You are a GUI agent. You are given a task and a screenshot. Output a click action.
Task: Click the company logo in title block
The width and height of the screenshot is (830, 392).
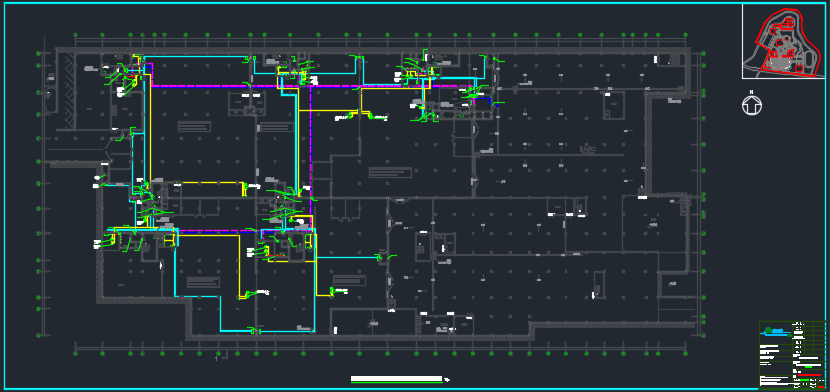point(775,332)
